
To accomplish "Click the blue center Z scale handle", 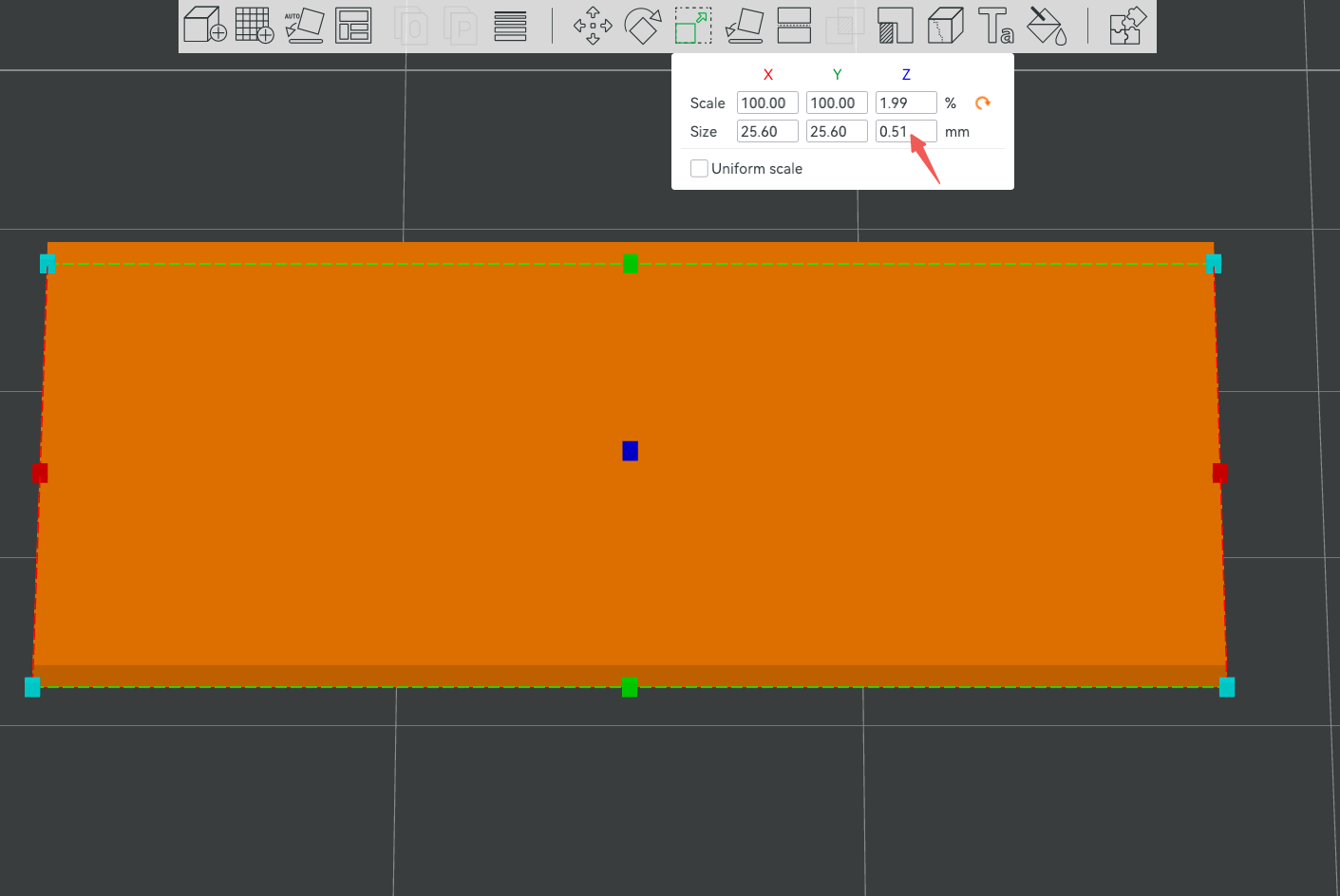I will tap(630, 451).
